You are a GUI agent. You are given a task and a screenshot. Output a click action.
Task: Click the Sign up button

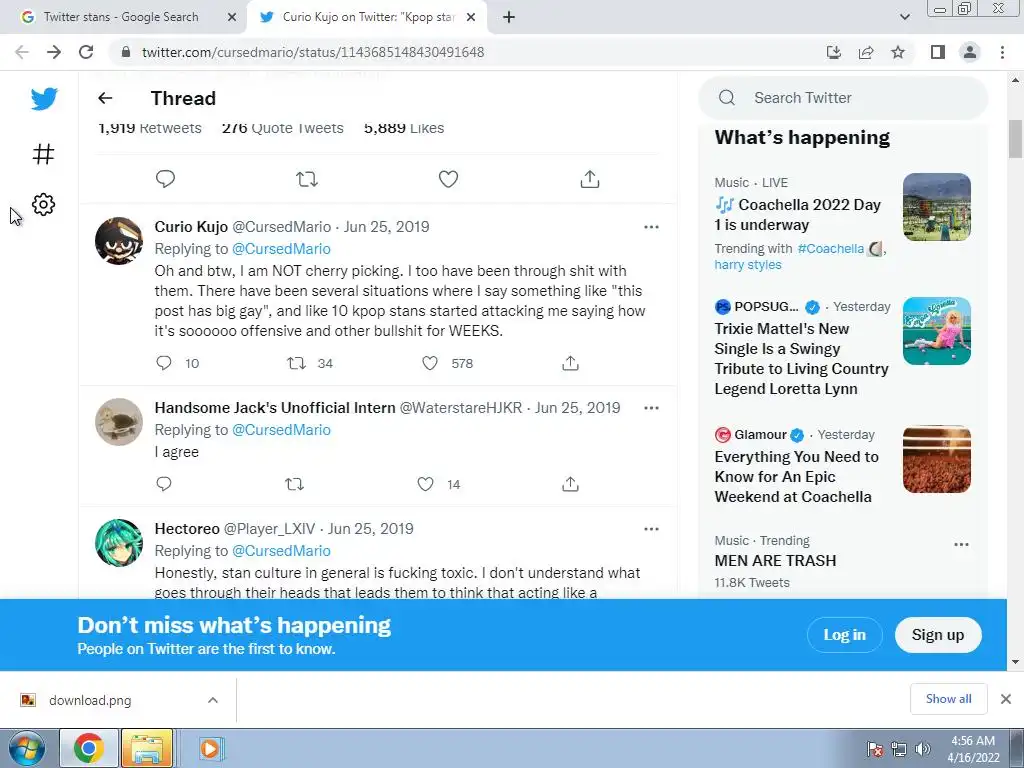pos(938,635)
